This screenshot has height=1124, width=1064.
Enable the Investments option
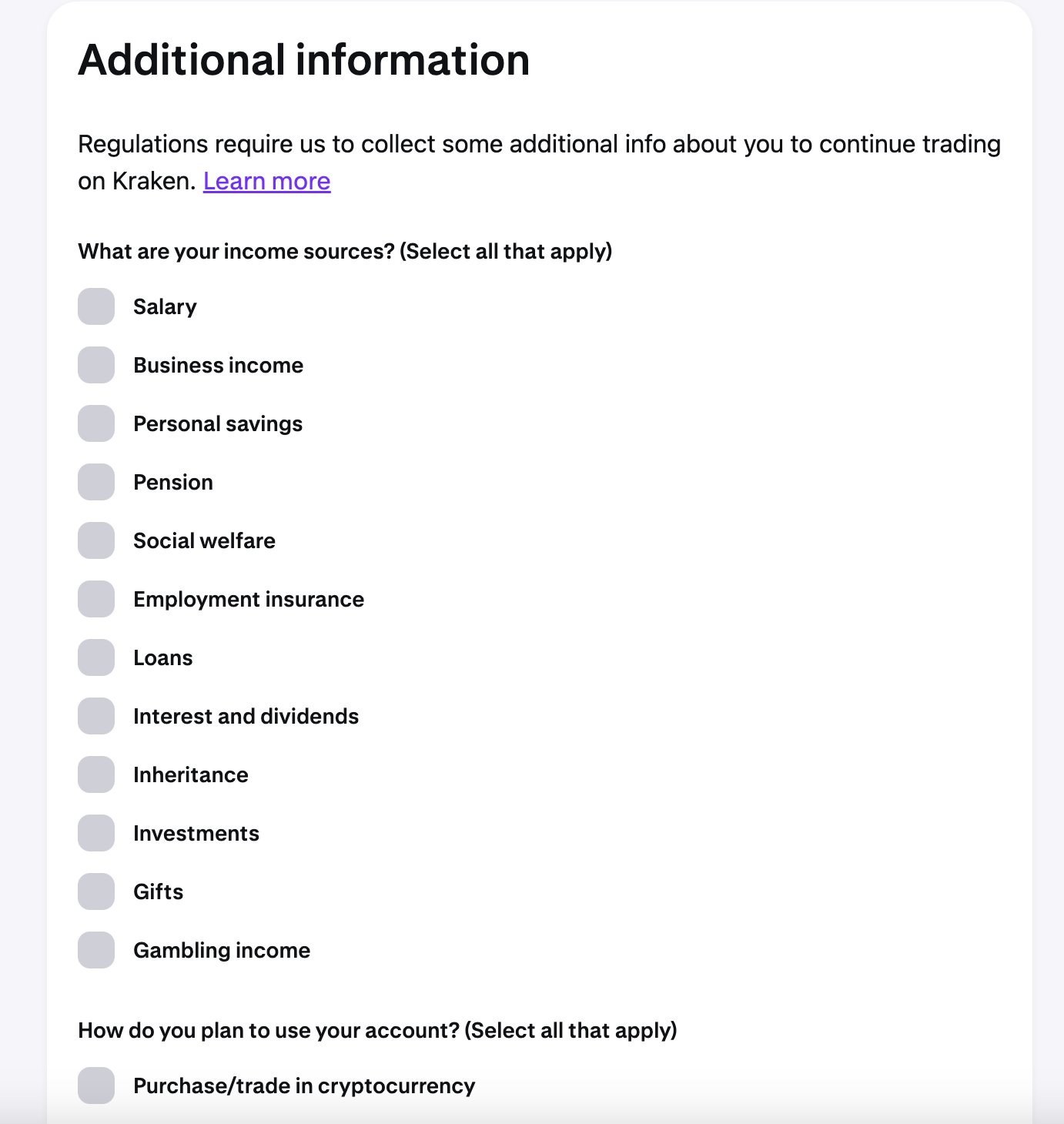pyautogui.click(x=95, y=833)
